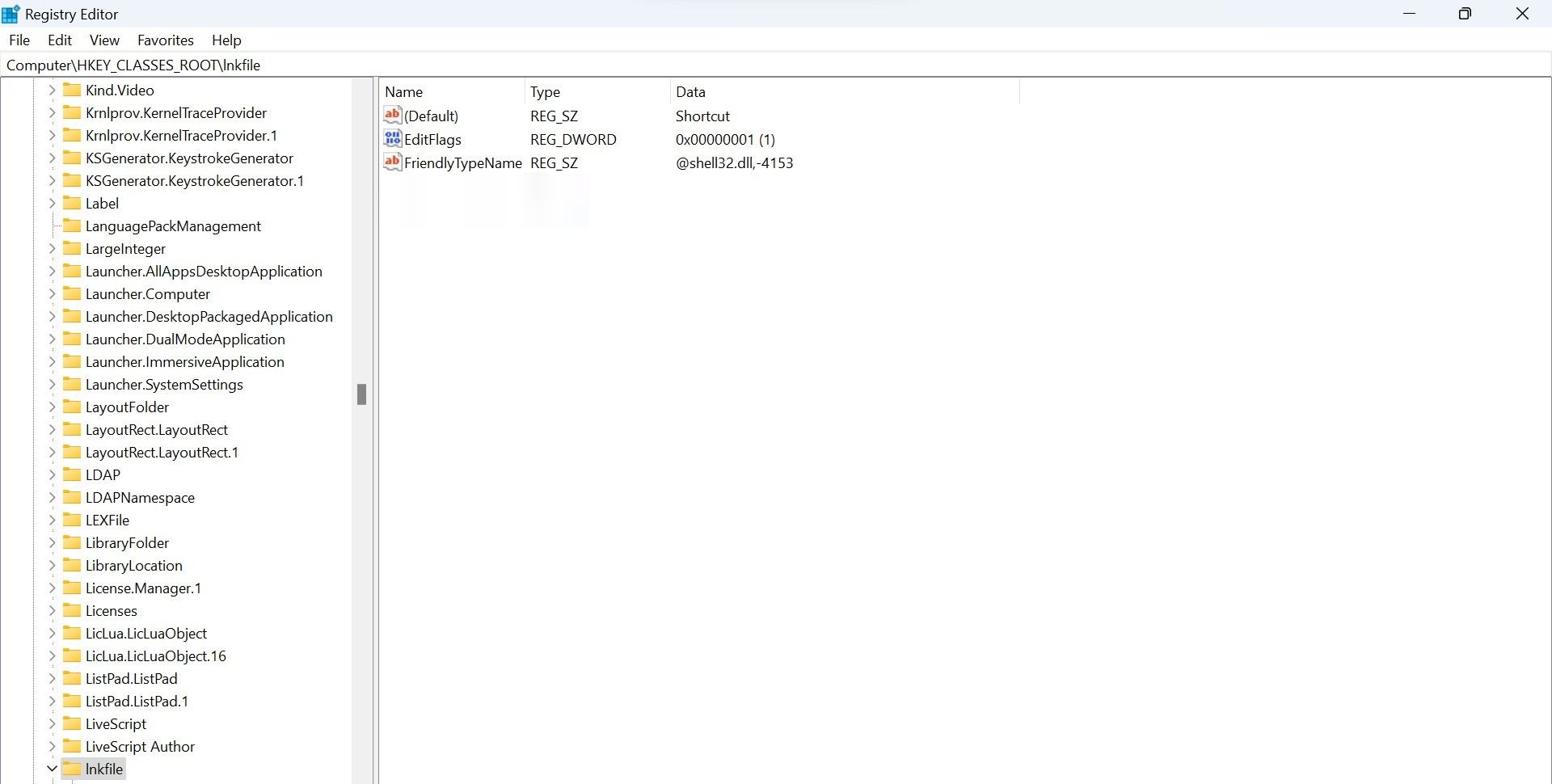Click the lnkfile folder icon
Screen dimensions: 1552x784
(72, 769)
